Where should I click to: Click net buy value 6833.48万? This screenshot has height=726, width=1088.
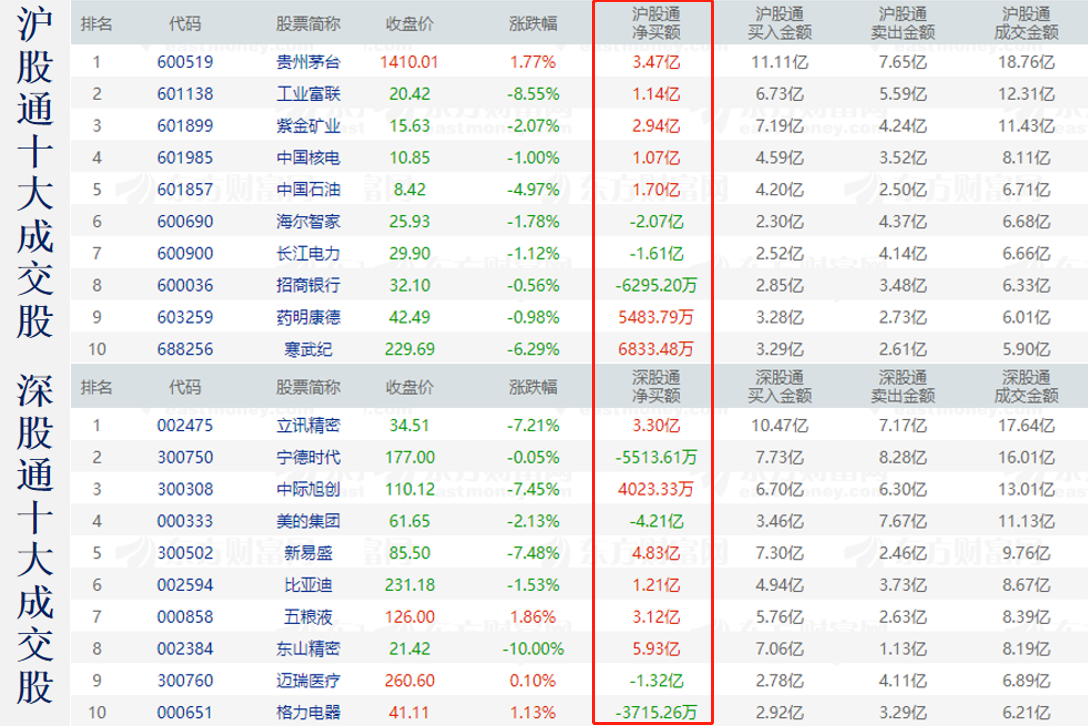pos(656,349)
